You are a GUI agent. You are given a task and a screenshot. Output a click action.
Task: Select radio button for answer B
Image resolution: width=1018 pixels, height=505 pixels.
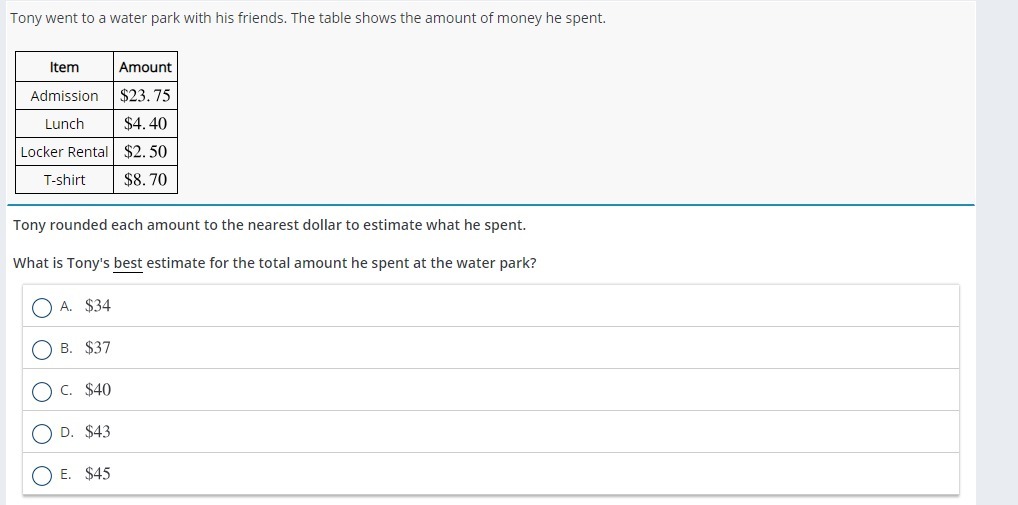(x=42, y=349)
